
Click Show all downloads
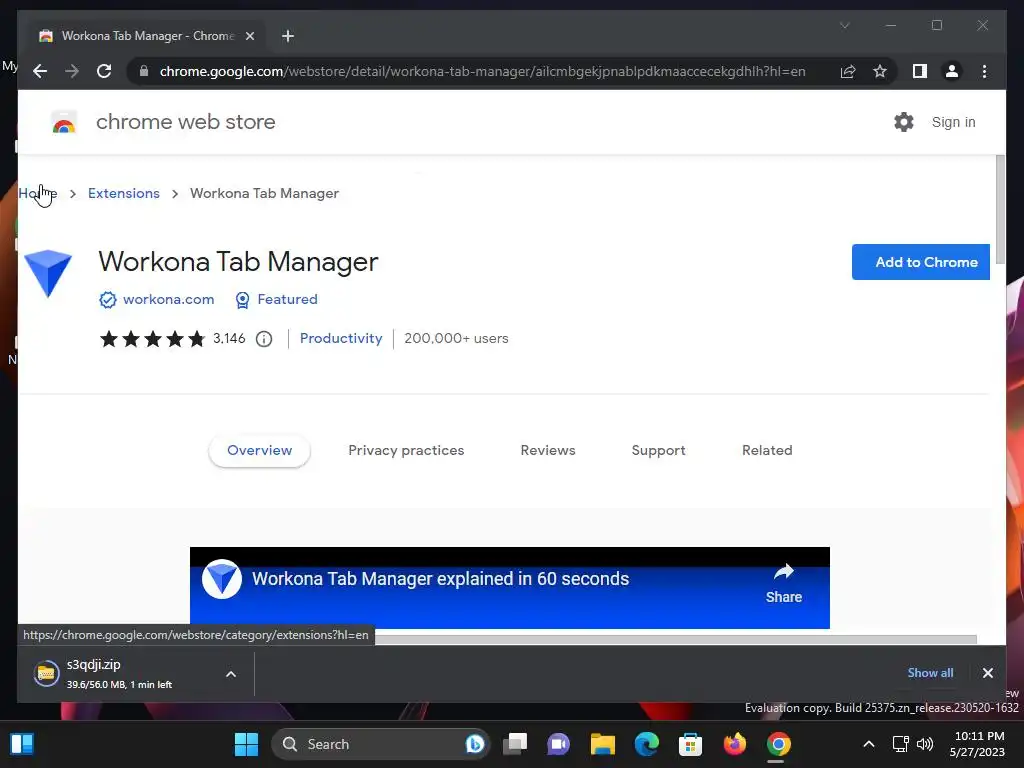(x=930, y=673)
